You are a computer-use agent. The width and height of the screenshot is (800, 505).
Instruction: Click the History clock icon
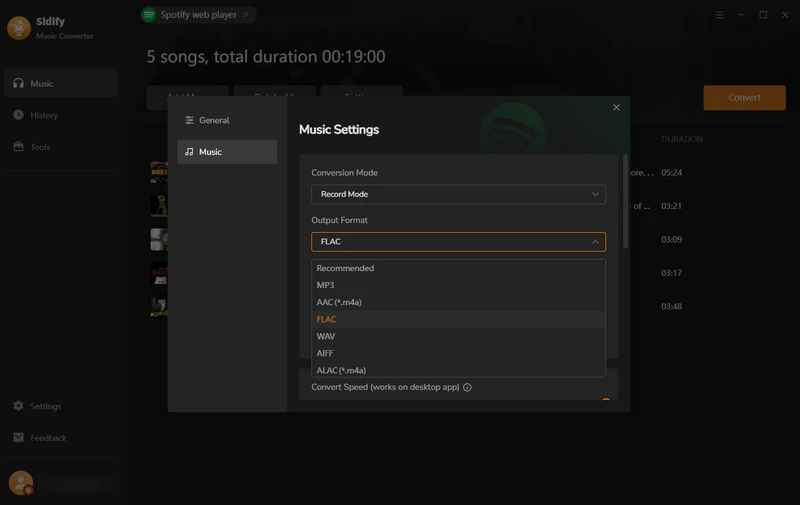pyautogui.click(x=18, y=115)
